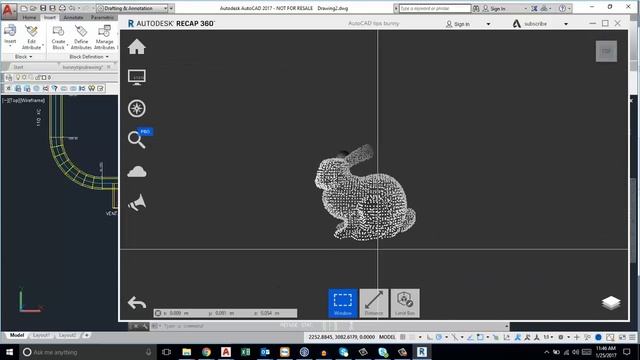Expand the ReCap Sign in dropdown arrow
The width and height of the screenshot is (640, 360).
coord(488,24)
